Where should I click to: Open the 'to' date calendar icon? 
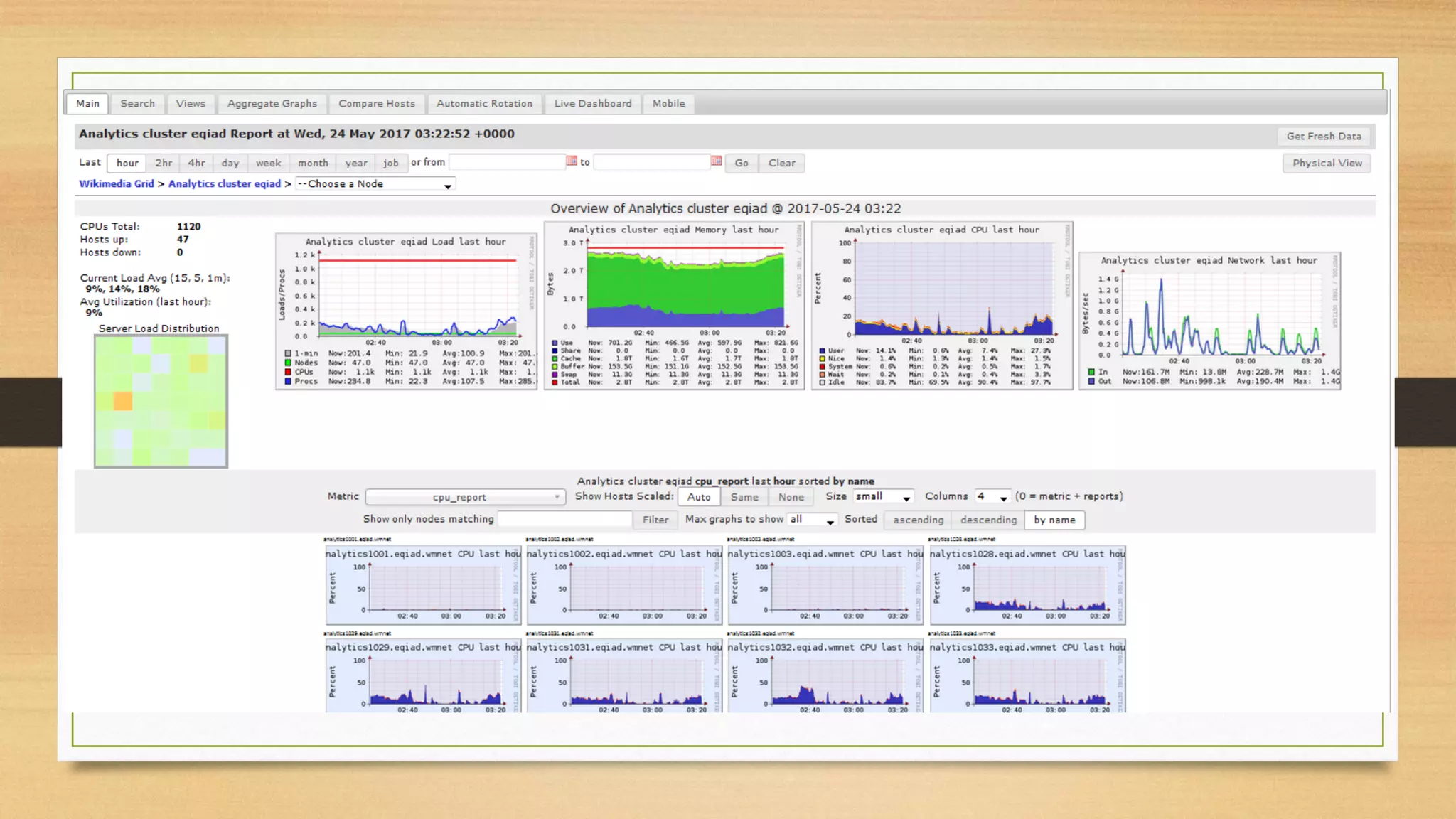point(716,161)
